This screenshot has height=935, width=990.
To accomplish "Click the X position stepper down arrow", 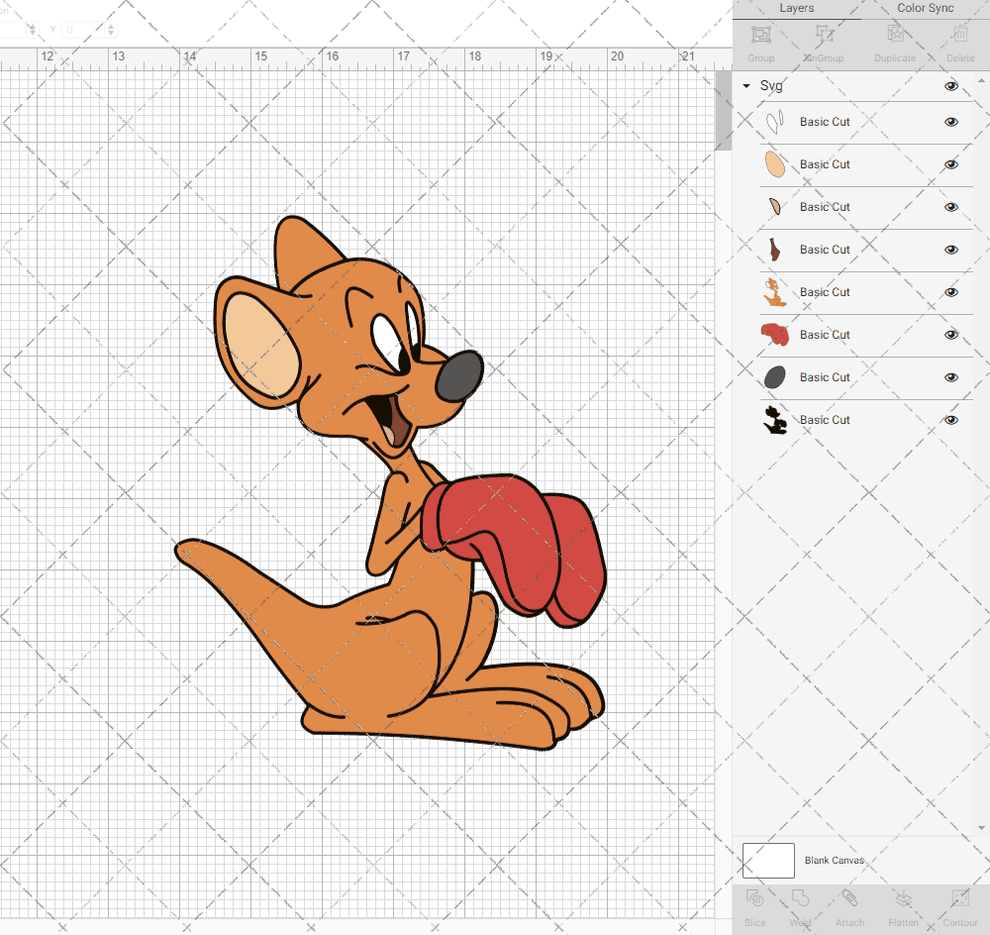I will [32, 33].
